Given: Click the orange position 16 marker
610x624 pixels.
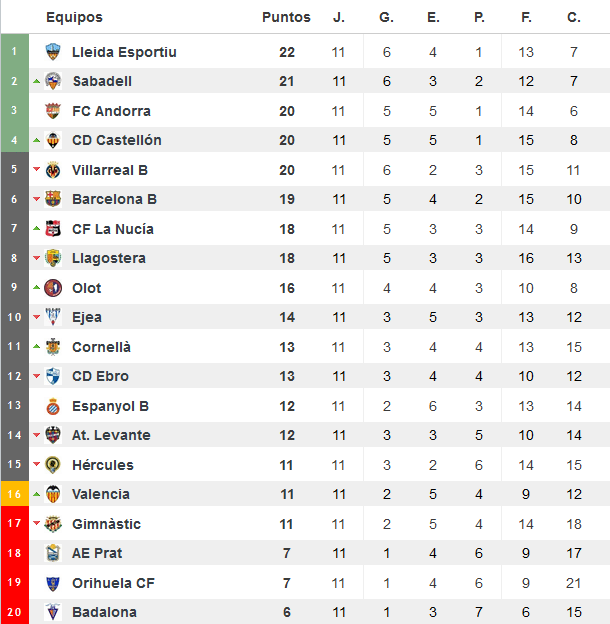Looking at the screenshot, I should tap(14, 494).
